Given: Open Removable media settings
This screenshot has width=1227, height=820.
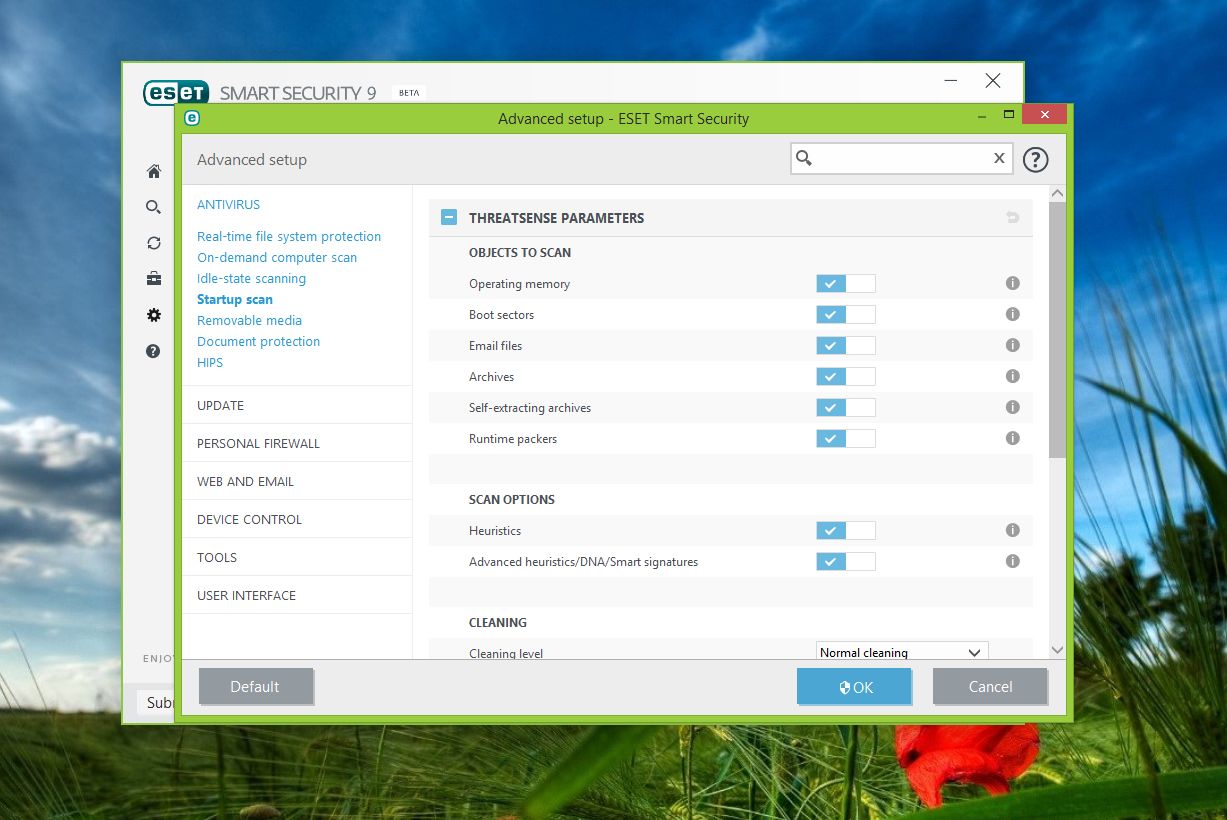Looking at the screenshot, I should [249, 320].
